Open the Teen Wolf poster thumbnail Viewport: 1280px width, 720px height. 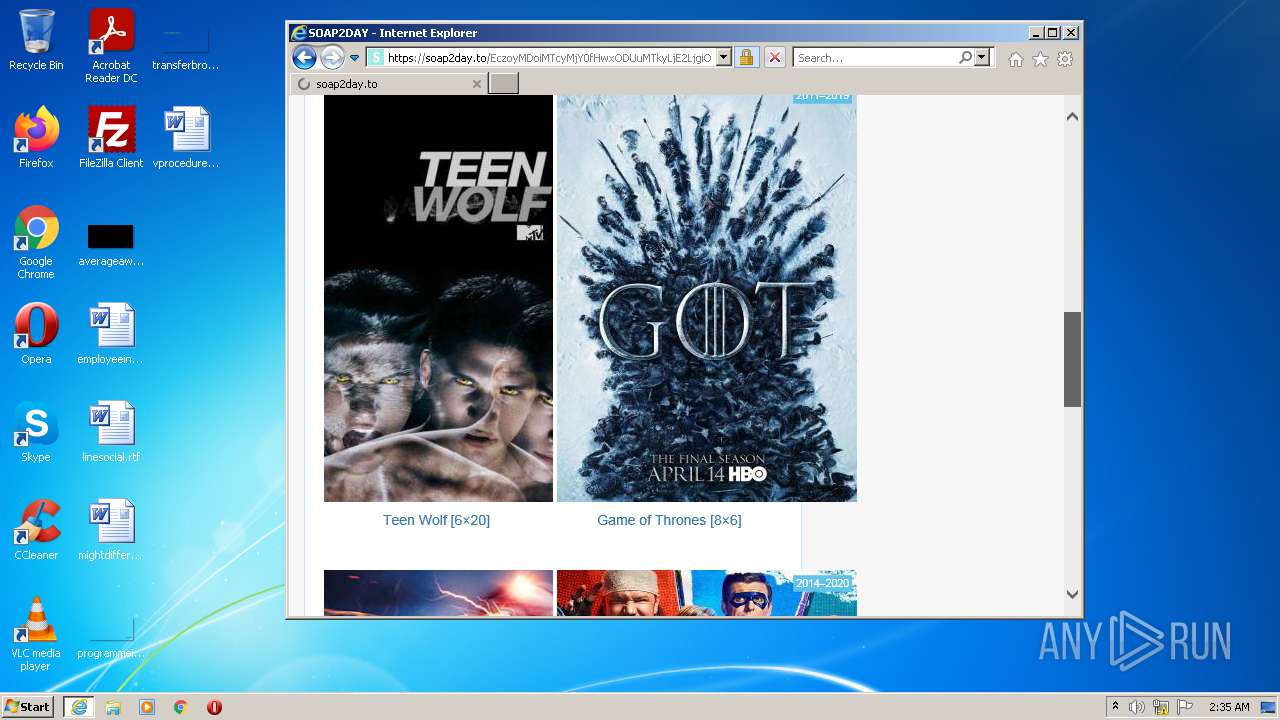click(x=438, y=298)
